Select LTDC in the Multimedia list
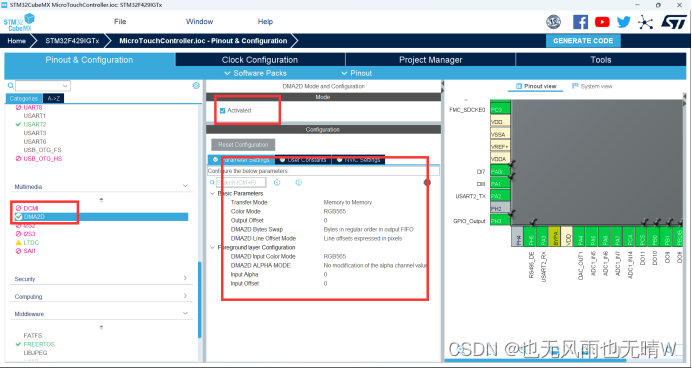Viewport: 692px width, 368px height. click(31, 243)
